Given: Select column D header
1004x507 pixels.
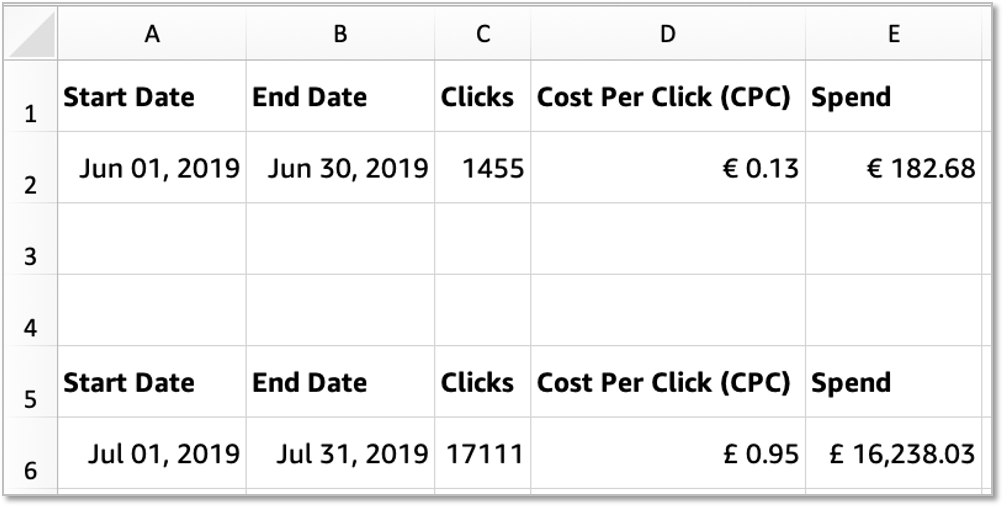Looking at the screenshot, I should point(667,34).
